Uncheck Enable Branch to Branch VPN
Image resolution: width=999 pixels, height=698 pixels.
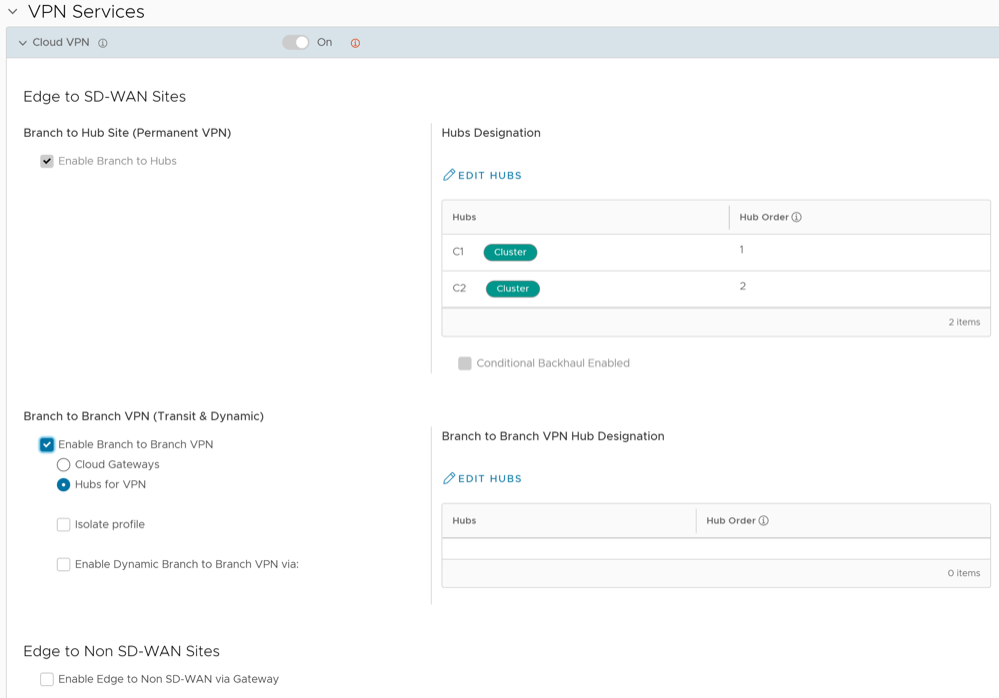(47, 445)
